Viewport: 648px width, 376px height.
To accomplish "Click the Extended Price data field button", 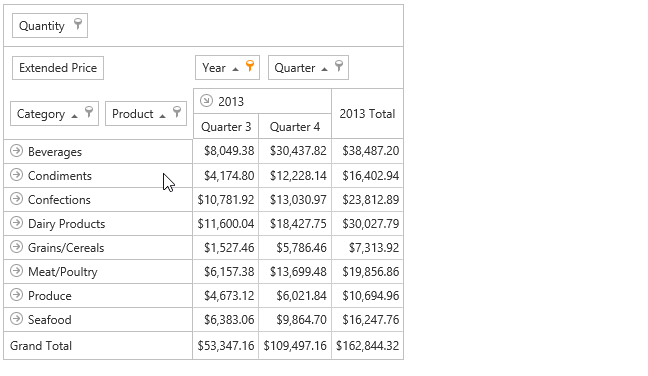I will click(x=58, y=68).
